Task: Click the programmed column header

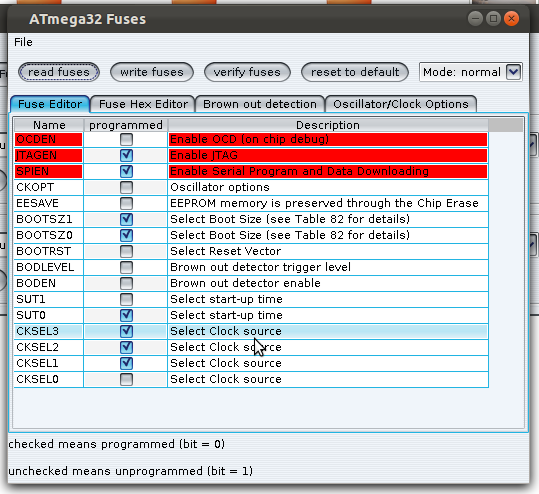Action: coord(125,125)
